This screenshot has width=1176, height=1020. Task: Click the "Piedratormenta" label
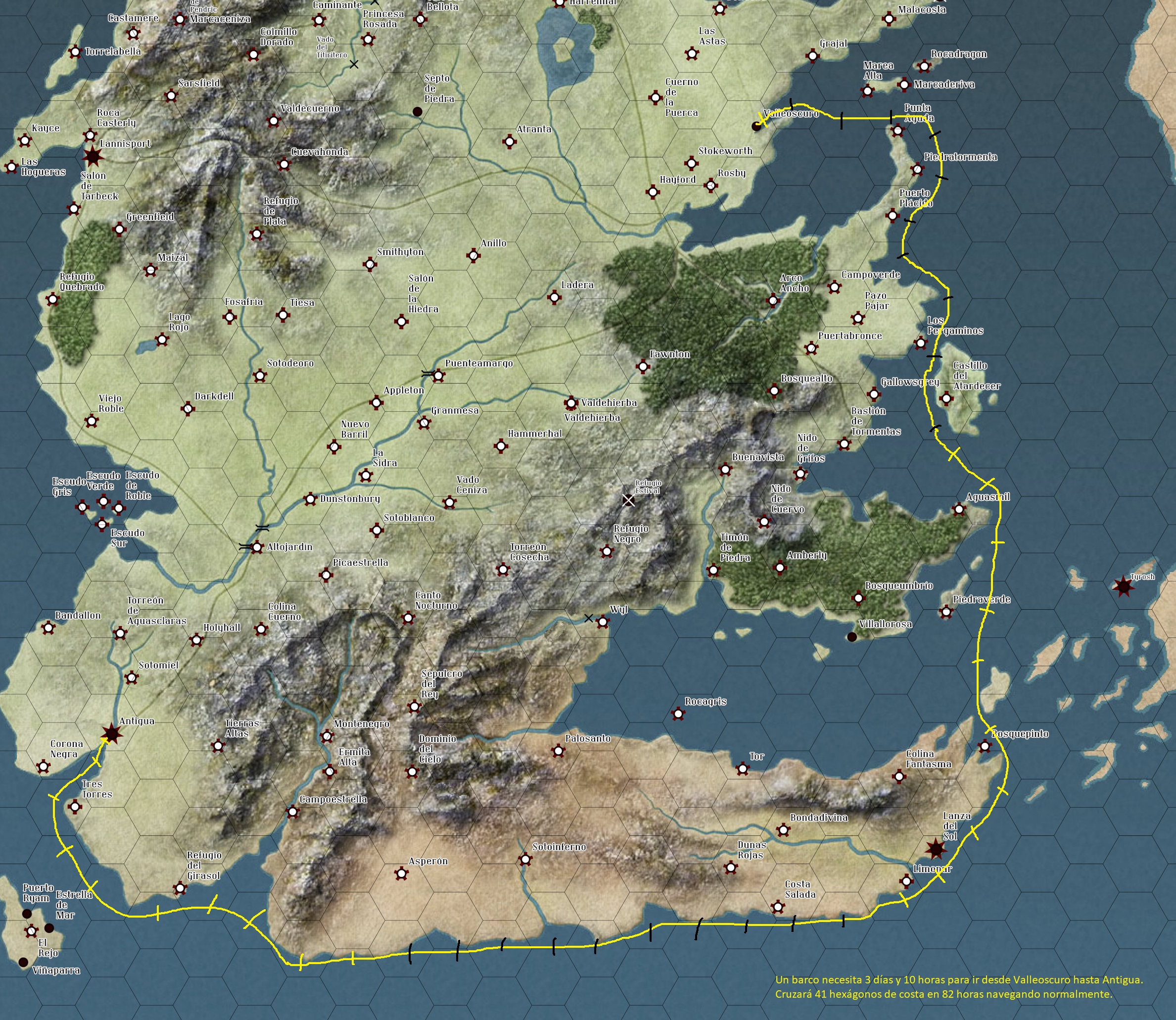(960, 156)
